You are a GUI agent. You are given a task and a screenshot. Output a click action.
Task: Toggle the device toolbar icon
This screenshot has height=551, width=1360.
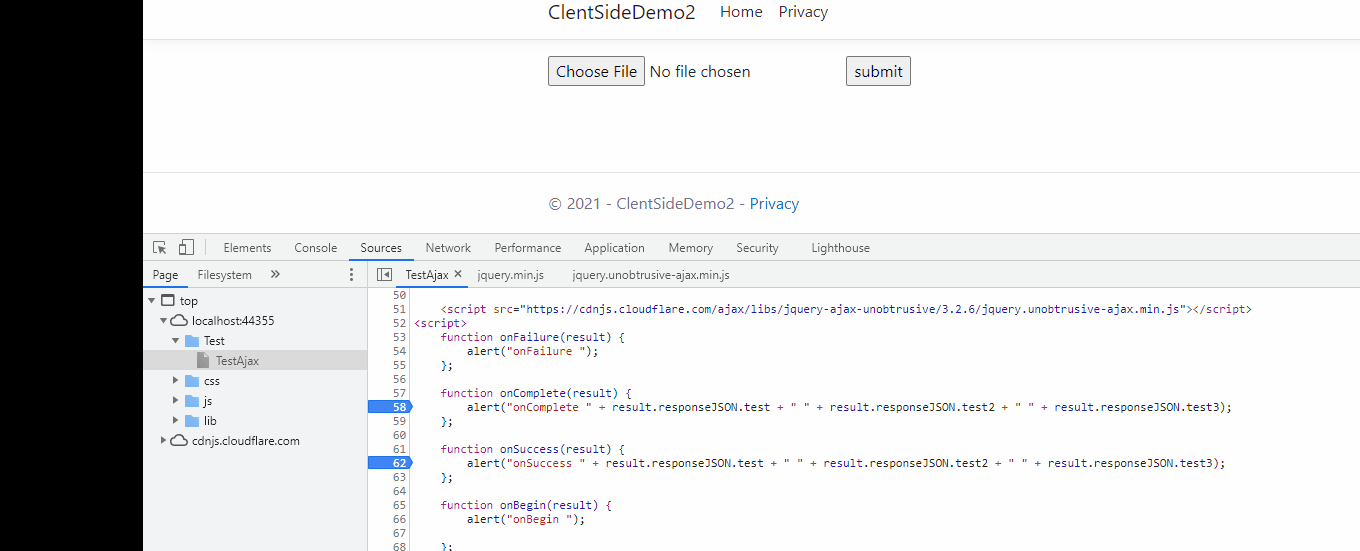[186, 247]
